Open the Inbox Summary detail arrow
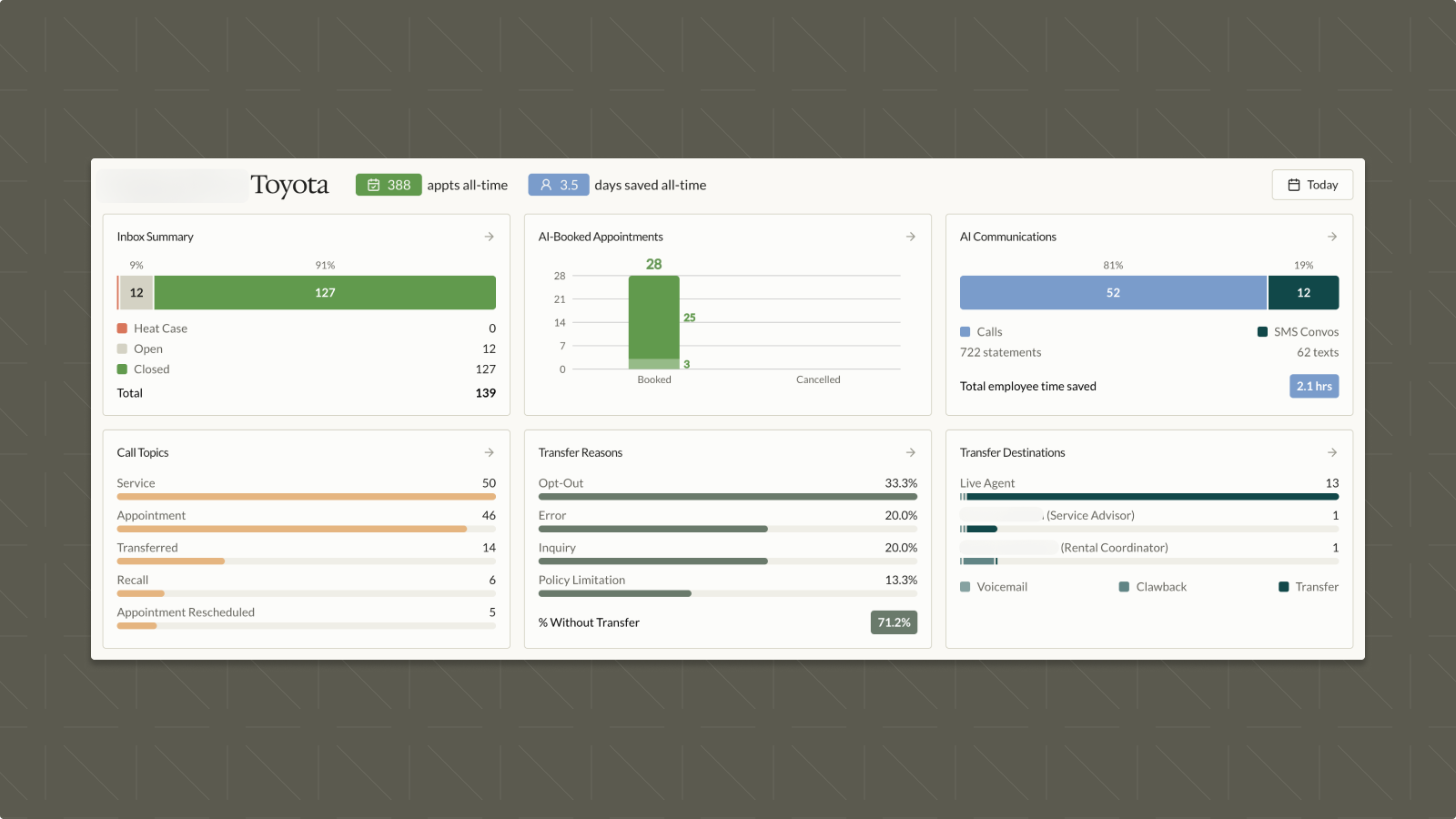The height and width of the screenshot is (819, 1456). point(489,237)
